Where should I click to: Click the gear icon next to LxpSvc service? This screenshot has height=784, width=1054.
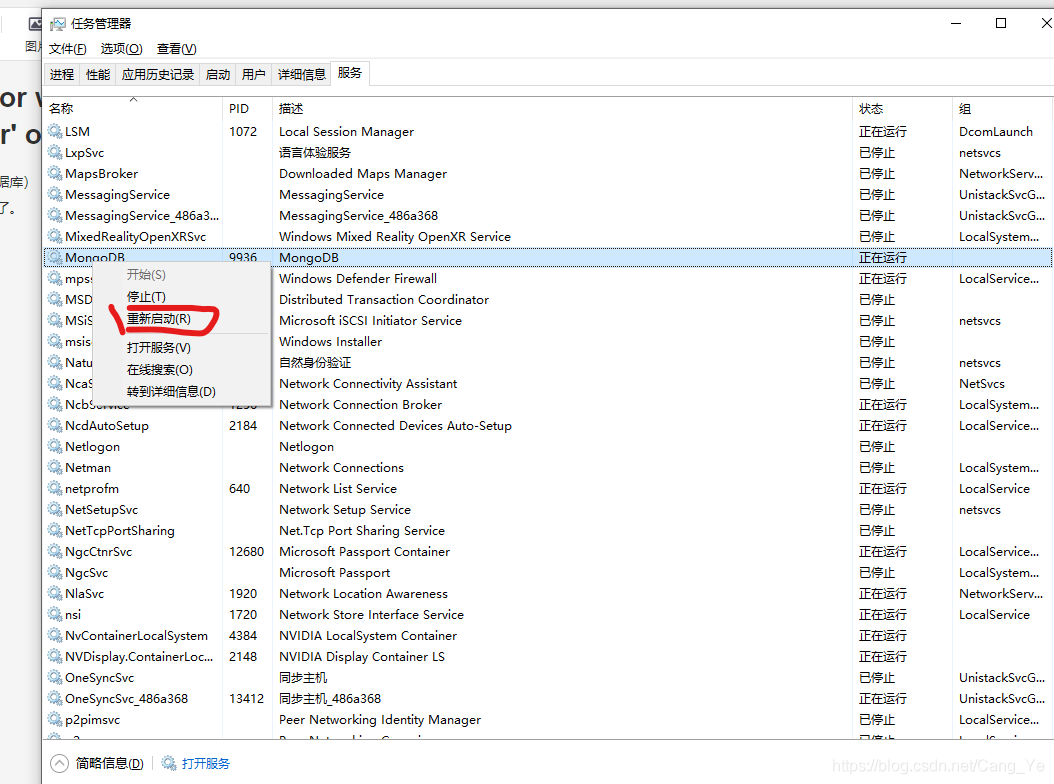[x=54, y=152]
